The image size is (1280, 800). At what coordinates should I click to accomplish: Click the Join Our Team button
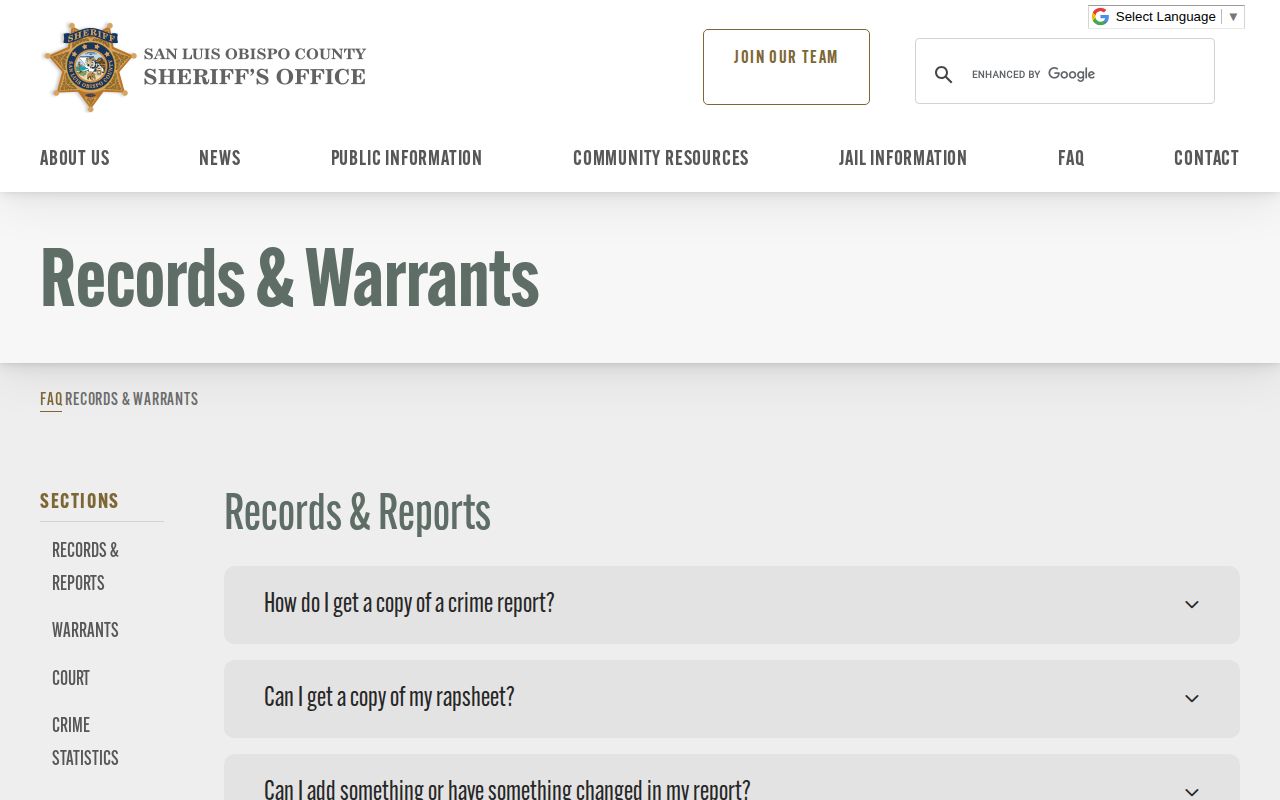point(786,67)
